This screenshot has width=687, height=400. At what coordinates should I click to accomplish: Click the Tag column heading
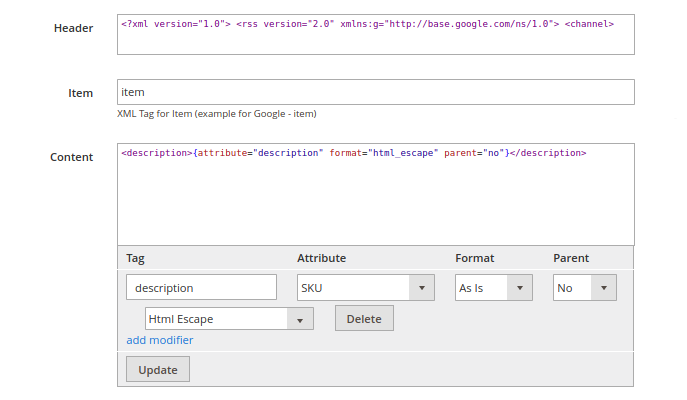(135, 258)
